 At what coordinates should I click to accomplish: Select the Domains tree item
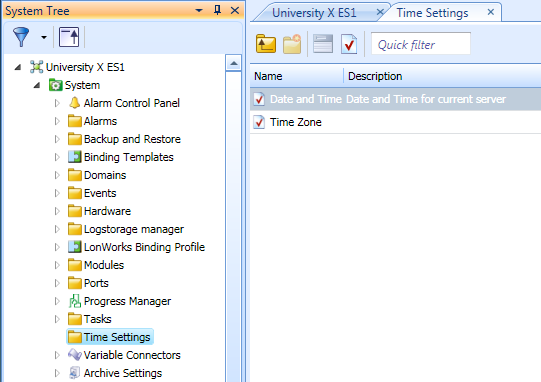tap(105, 175)
